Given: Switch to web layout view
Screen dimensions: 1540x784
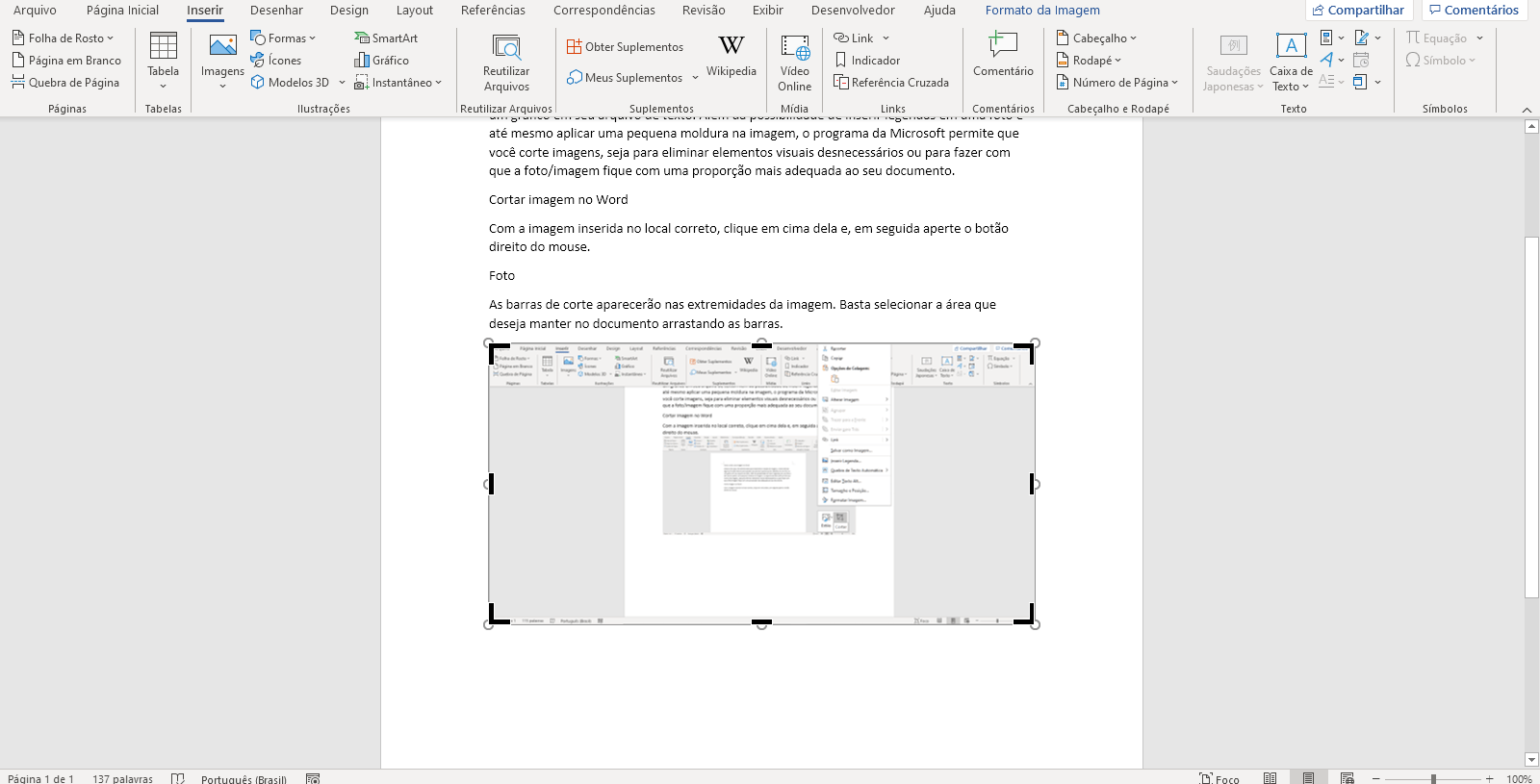Looking at the screenshot, I should [1347, 778].
